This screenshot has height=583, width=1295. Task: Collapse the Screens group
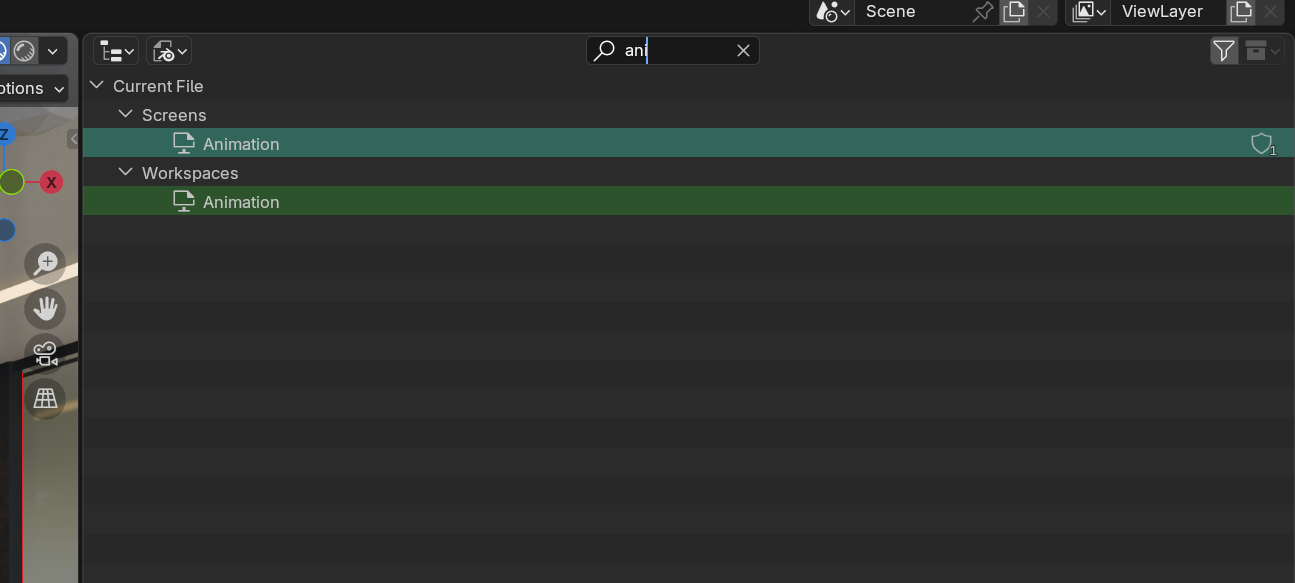(x=125, y=115)
